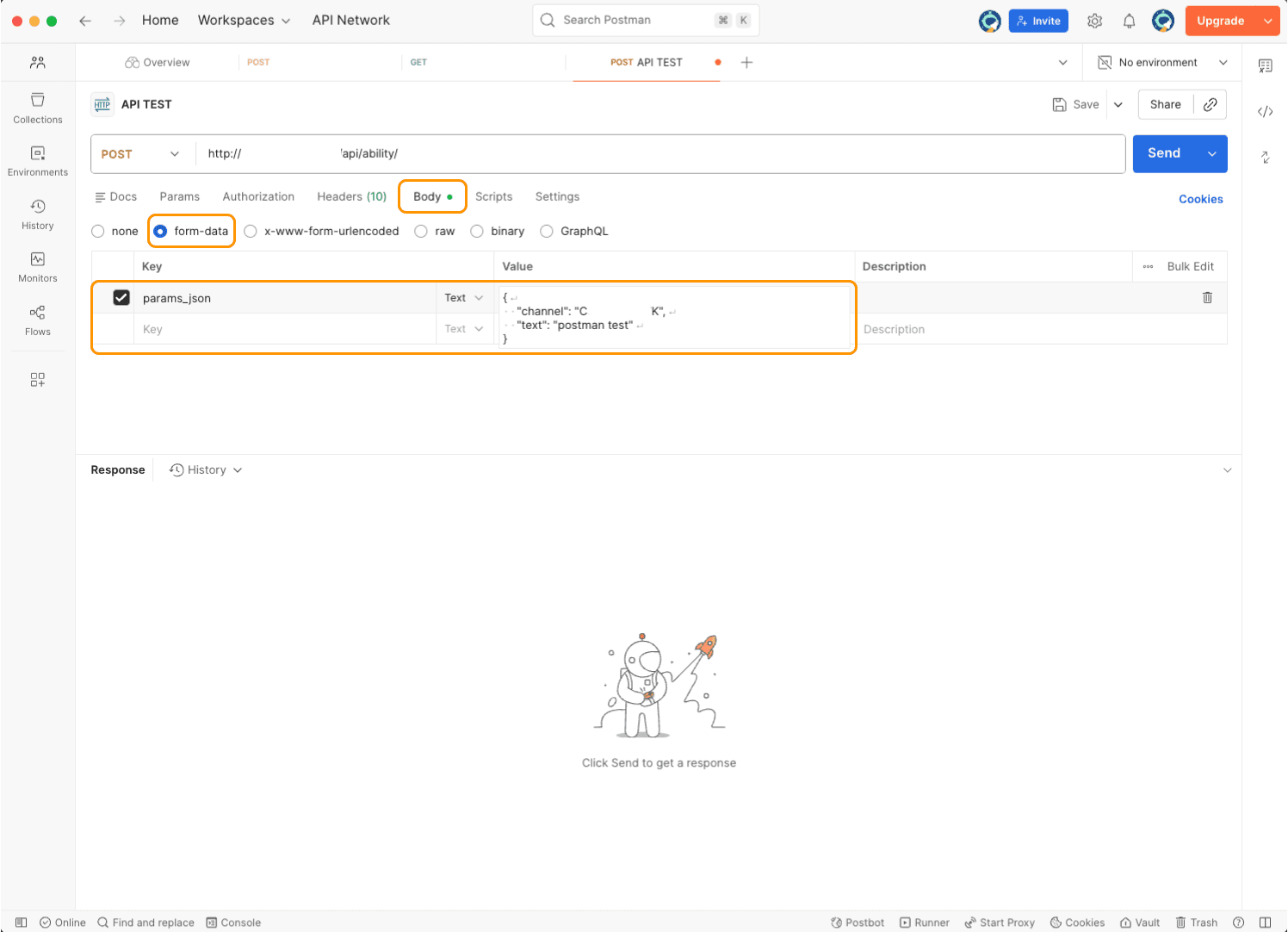Open the Console in the status bar

click(x=233, y=923)
